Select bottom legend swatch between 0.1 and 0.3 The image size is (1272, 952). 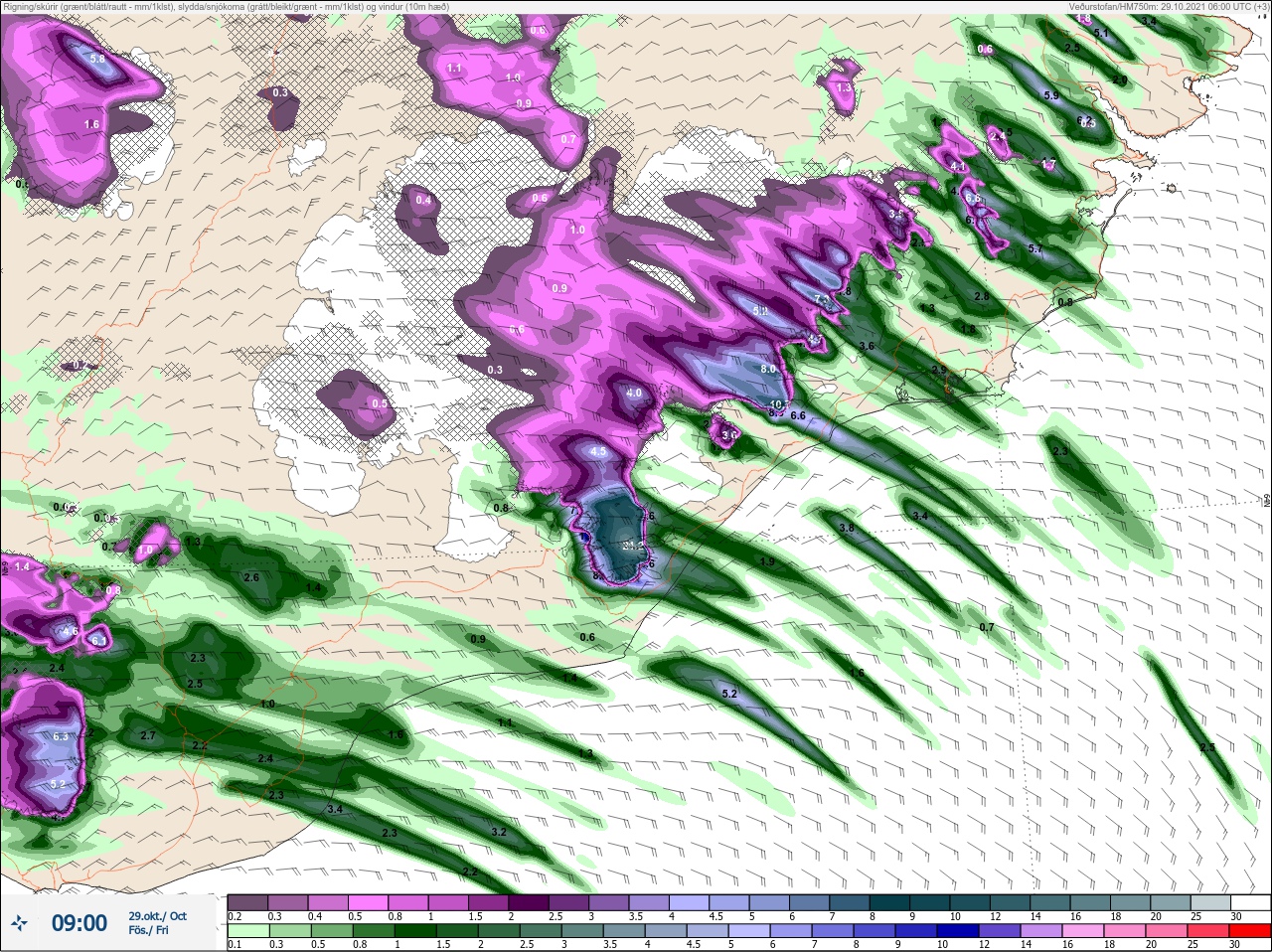coord(247,931)
